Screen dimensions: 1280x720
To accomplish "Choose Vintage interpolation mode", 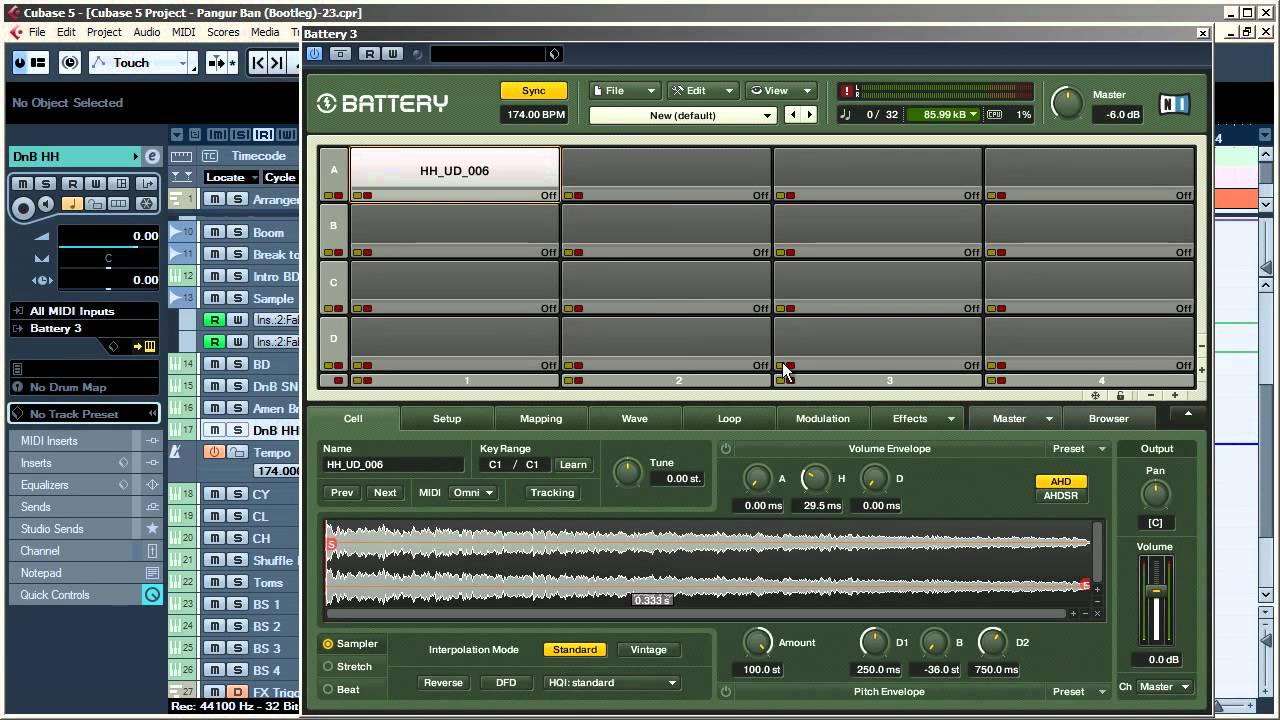I will pyautogui.click(x=648, y=650).
